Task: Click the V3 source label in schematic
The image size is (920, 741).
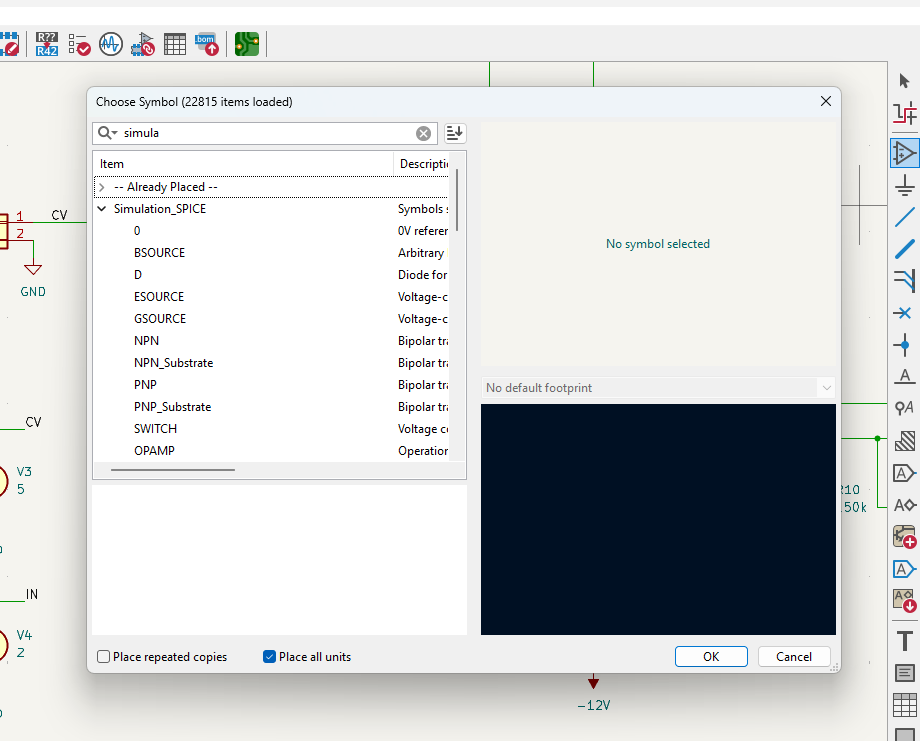Action: click(24, 472)
